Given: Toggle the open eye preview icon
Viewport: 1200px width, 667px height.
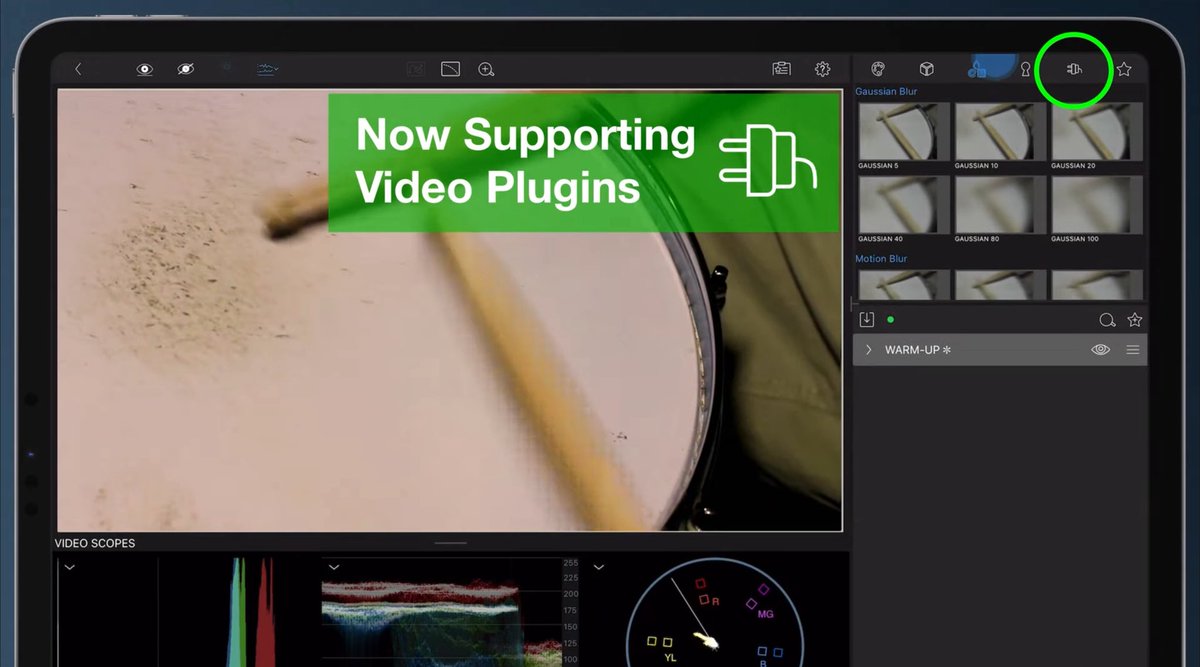Looking at the screenshot, I should pos(145,69).
